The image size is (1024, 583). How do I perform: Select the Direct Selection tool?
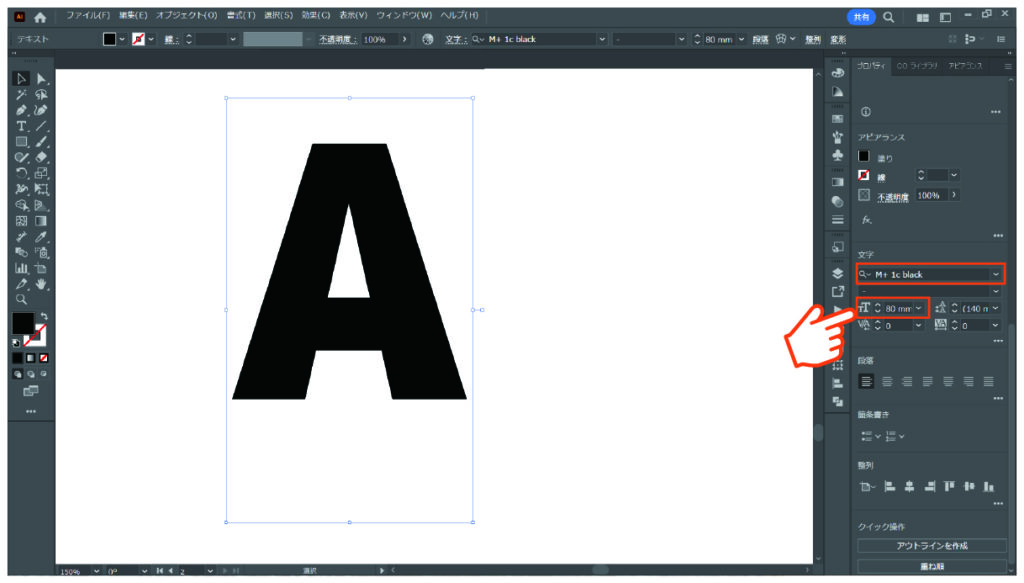point(41,79)
